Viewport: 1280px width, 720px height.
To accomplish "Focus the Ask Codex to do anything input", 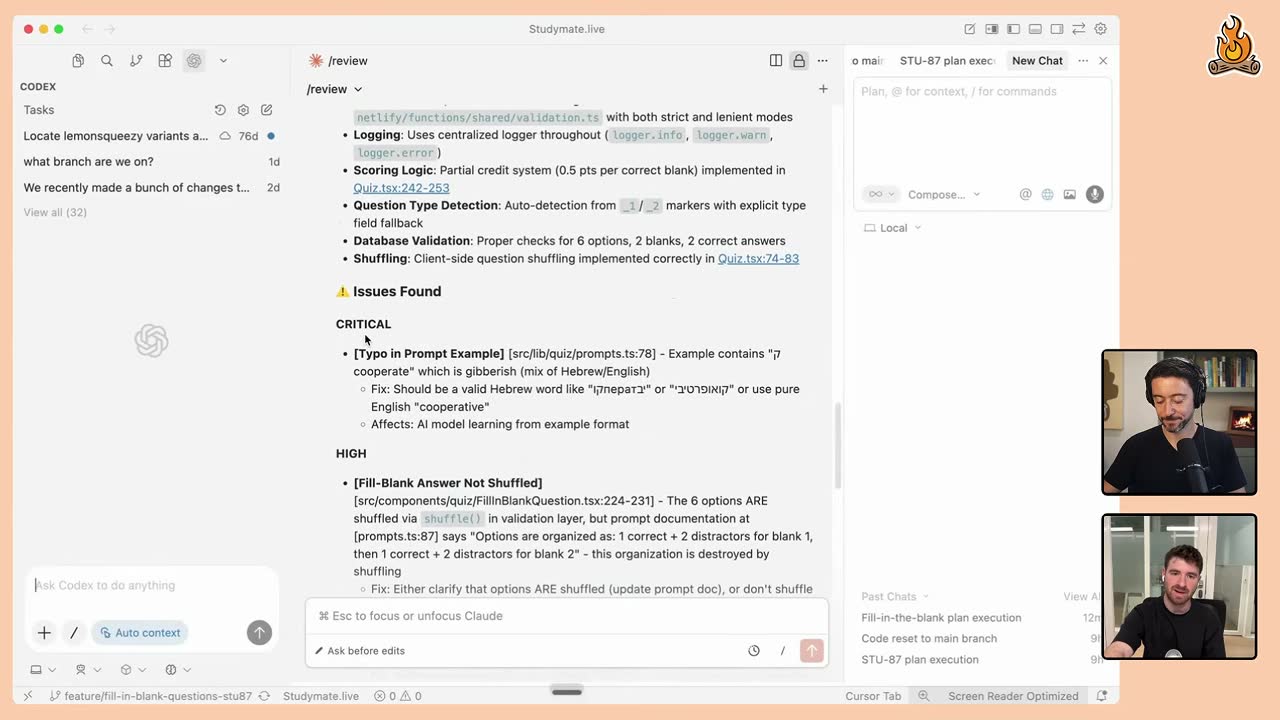I will (150, 586).
